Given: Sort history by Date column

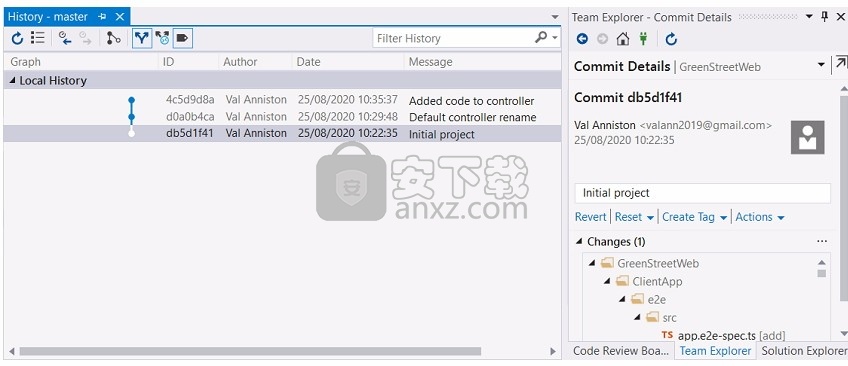Looking at the screenshot, I should point(348,62).
